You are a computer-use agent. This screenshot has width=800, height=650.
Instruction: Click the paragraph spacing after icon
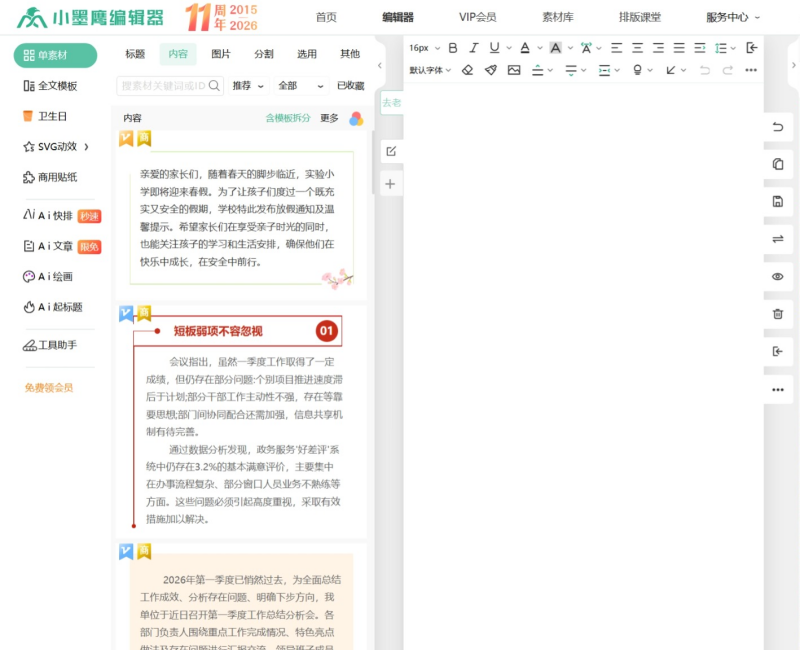click(571, 70)
